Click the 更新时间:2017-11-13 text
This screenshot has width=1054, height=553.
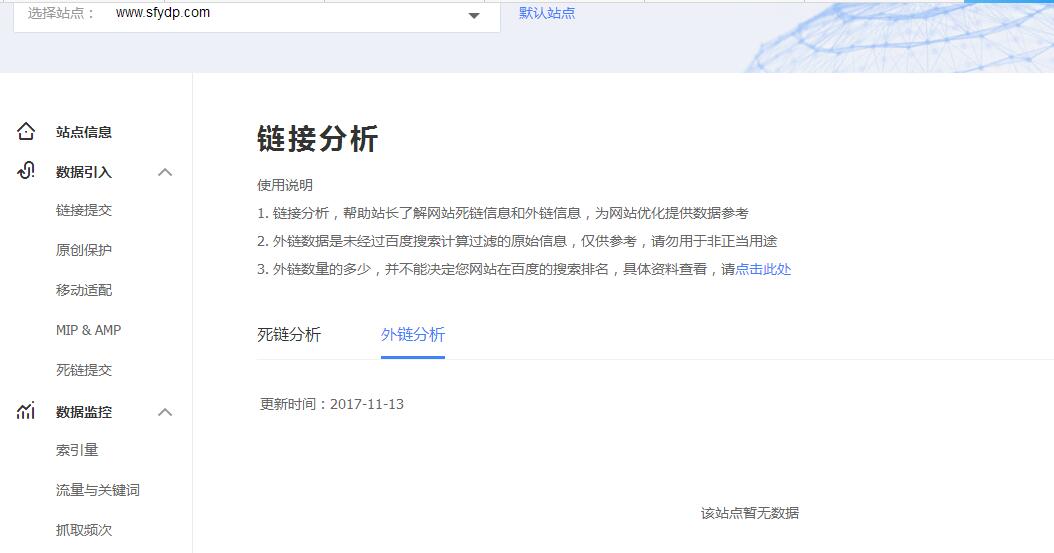tap(332, 404)
